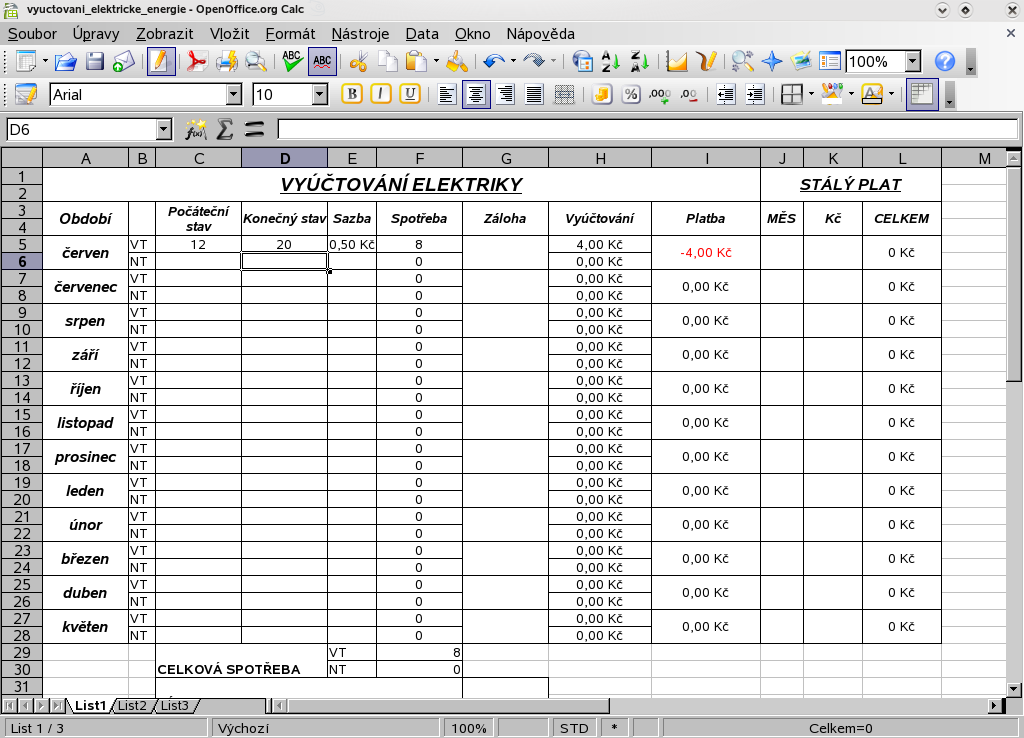The width and height of the screenshot is (1024, 738).
Task: Open the Formát menu
Action: click(290, 34)
